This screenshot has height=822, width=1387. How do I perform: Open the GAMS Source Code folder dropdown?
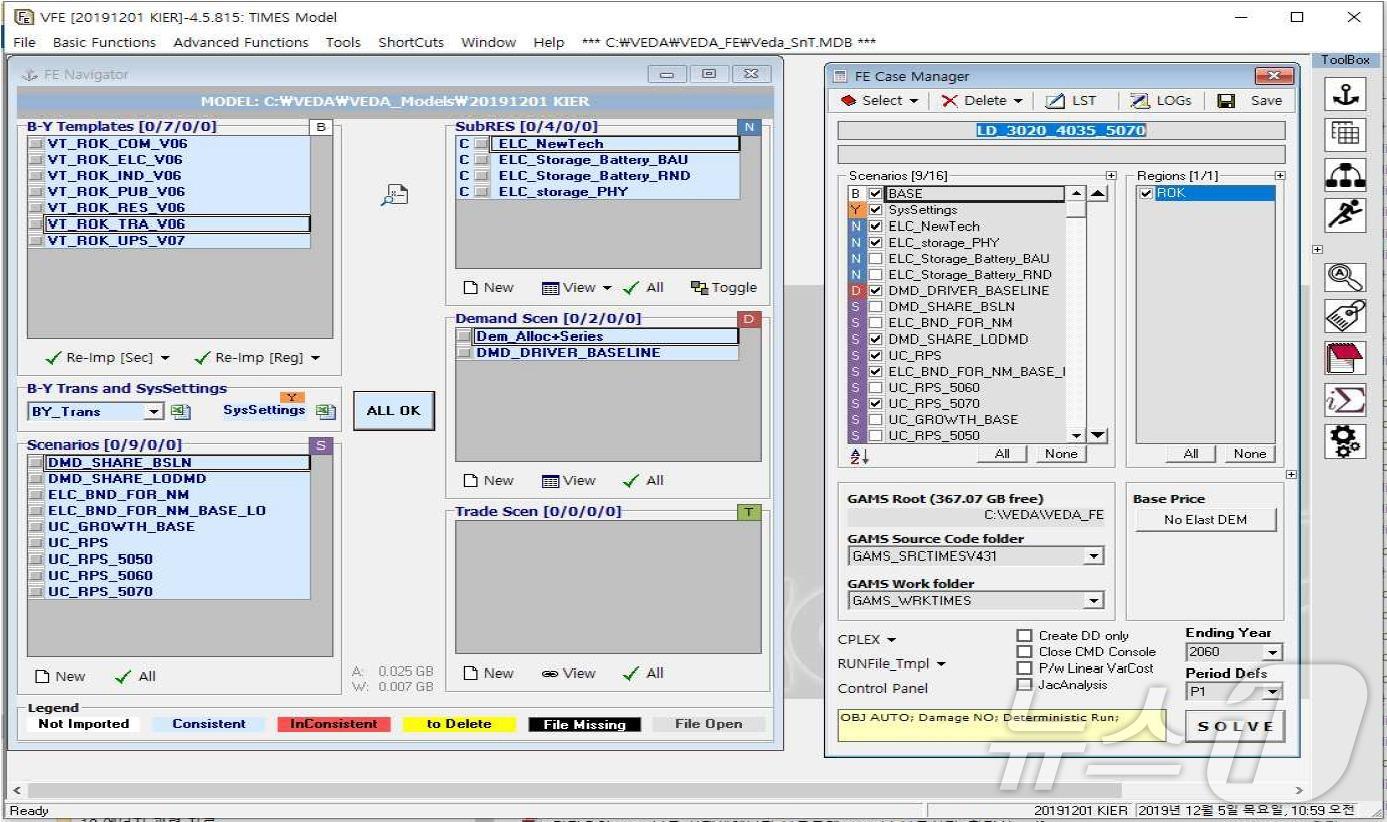tap(1093, 557)
